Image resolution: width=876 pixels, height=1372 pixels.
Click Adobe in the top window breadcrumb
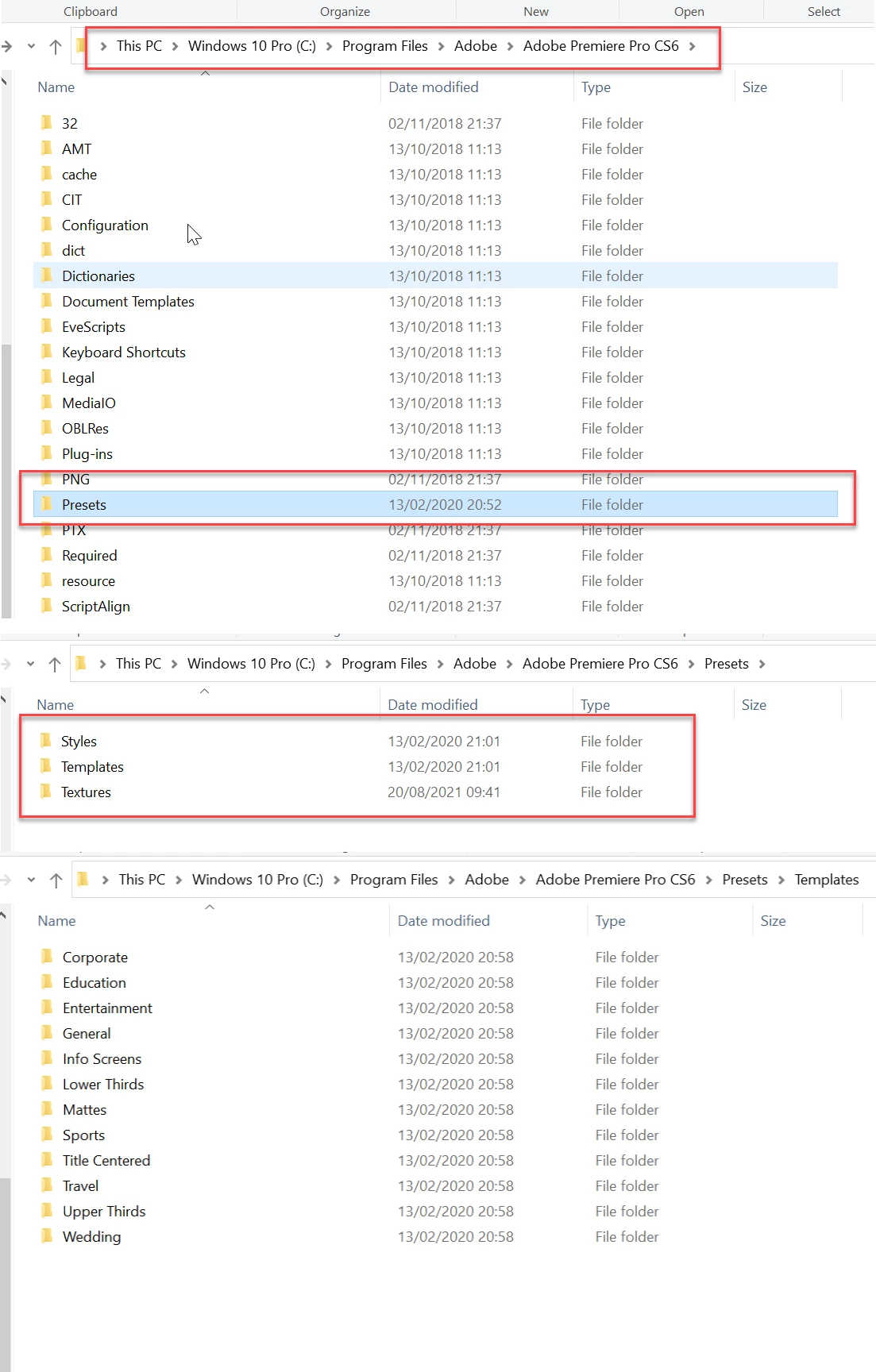pyautogui.click(x=476, y=46)
